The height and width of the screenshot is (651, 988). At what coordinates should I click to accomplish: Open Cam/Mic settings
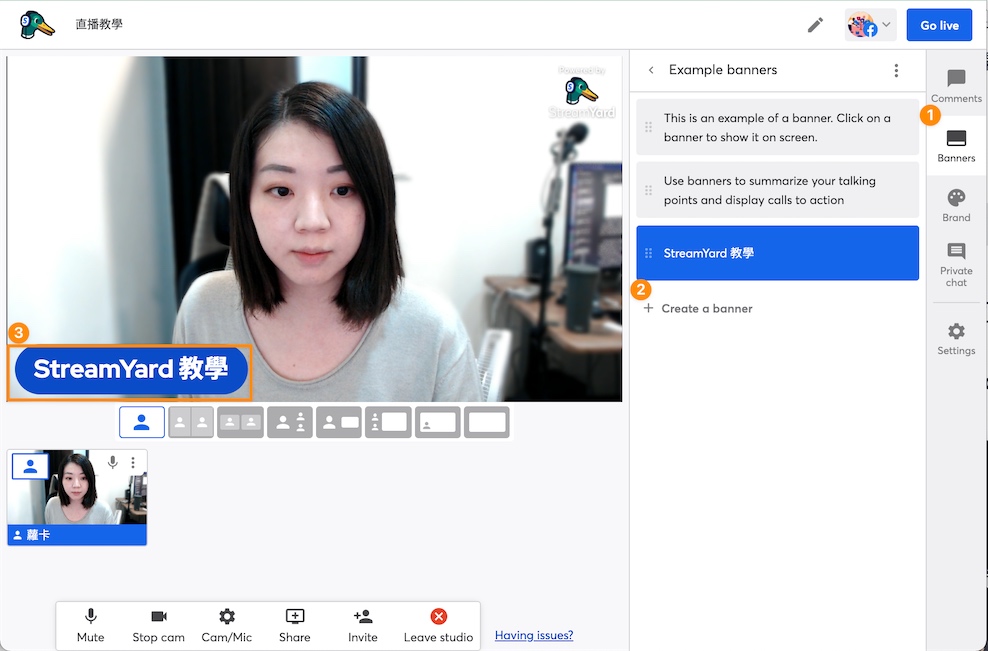pos(227,626)
